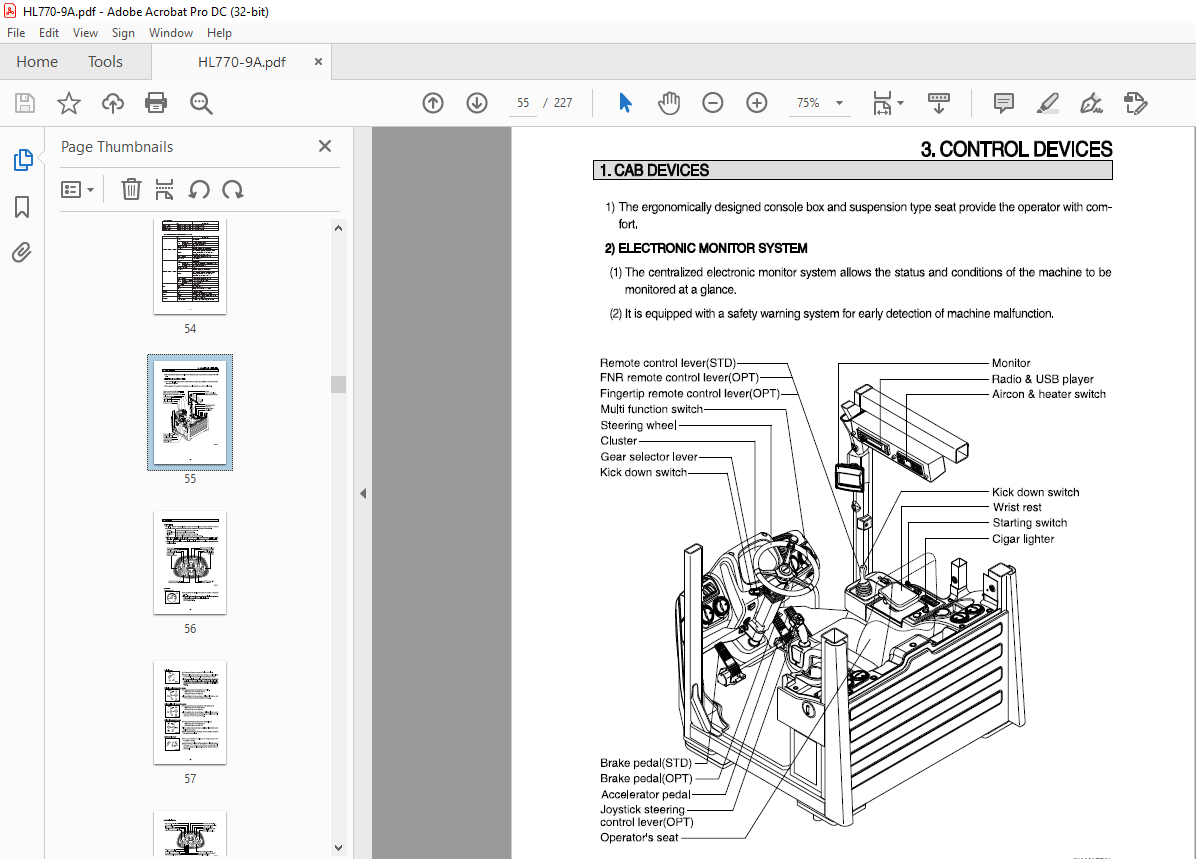Zoom in with plus icon
1196x859 pixels.
[757, 103]
